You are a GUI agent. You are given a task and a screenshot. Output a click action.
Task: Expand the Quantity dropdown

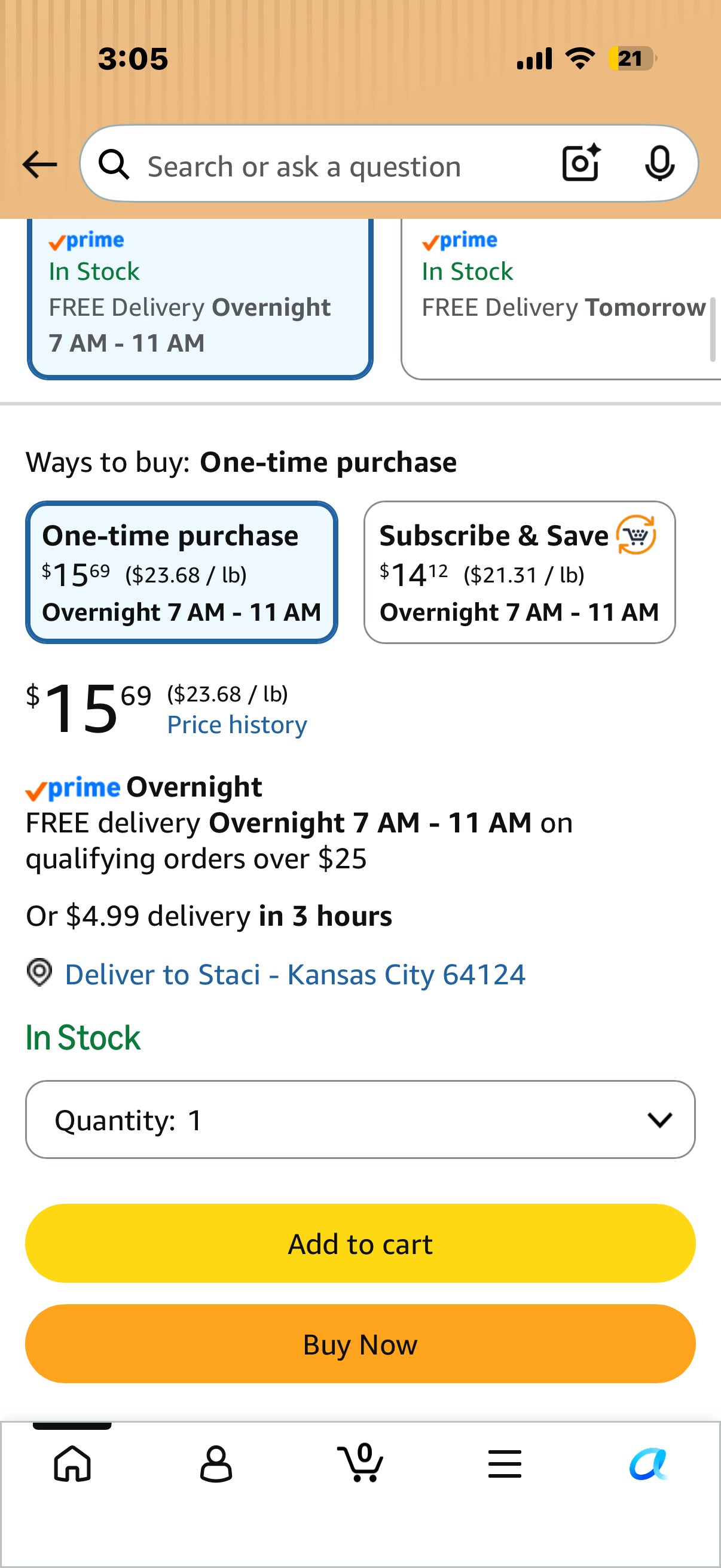tap(360, 1119)
